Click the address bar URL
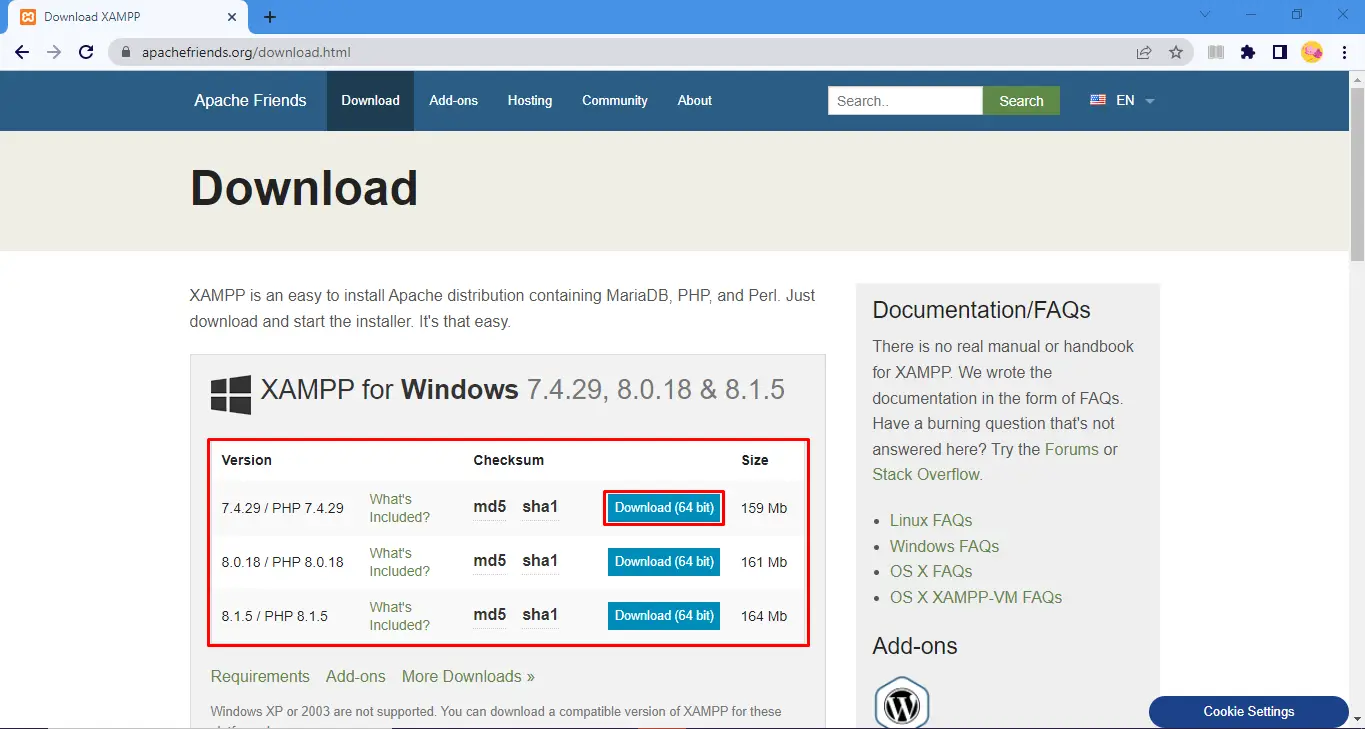 pos(246,52)
